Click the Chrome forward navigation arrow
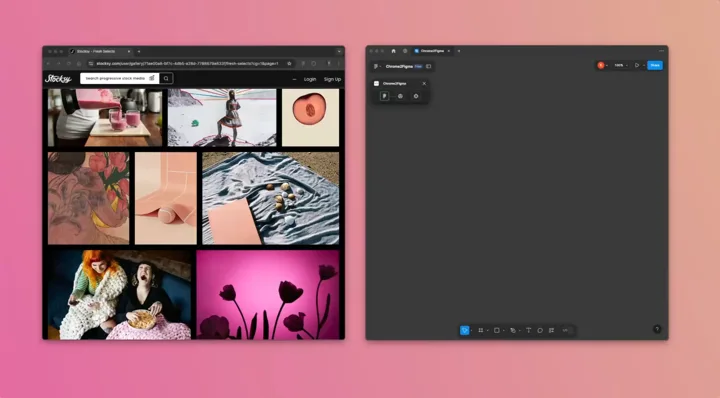 59,63
